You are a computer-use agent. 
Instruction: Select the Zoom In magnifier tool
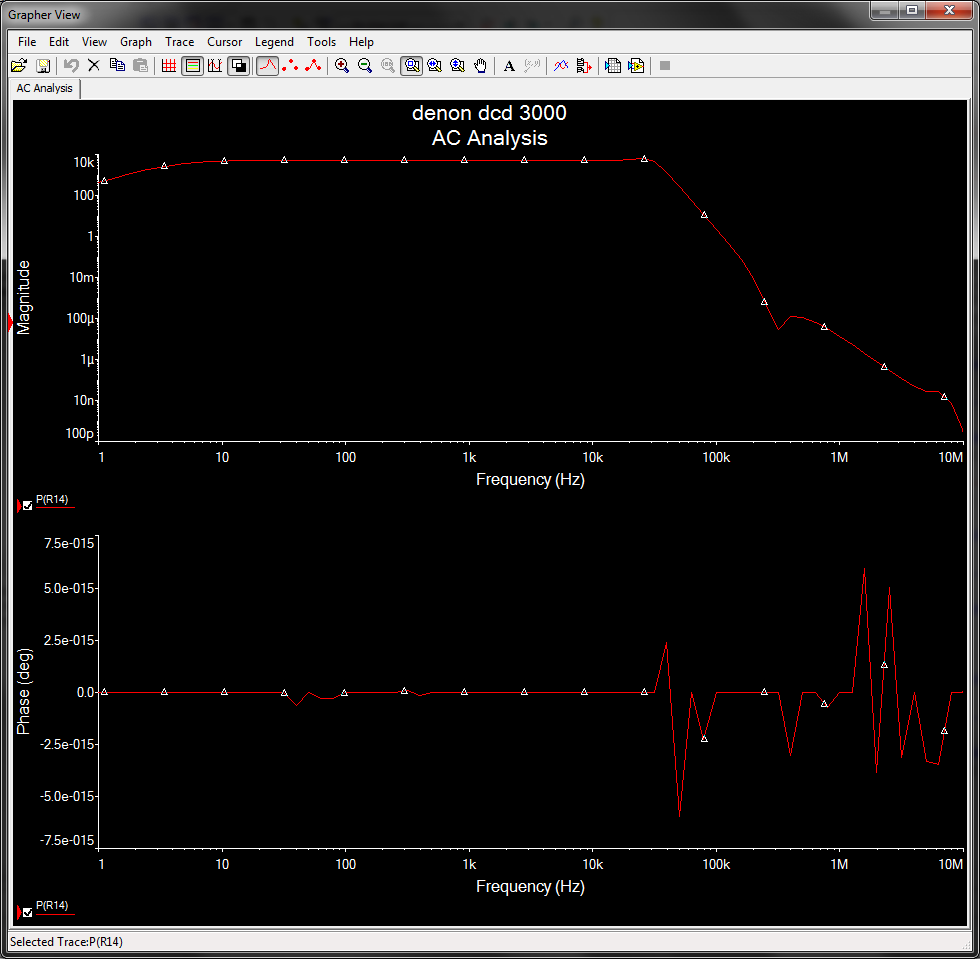[x=342, y=66]
